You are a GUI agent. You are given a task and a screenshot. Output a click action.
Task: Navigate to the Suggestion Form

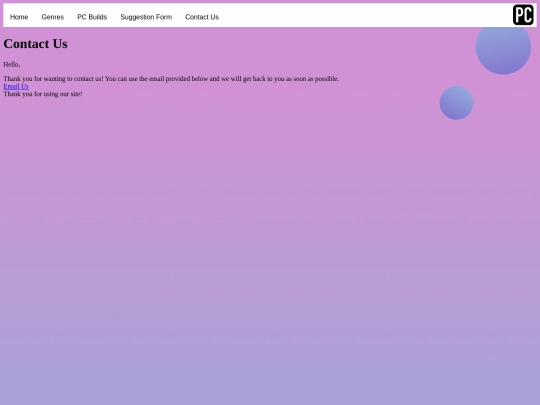[146, 17]
